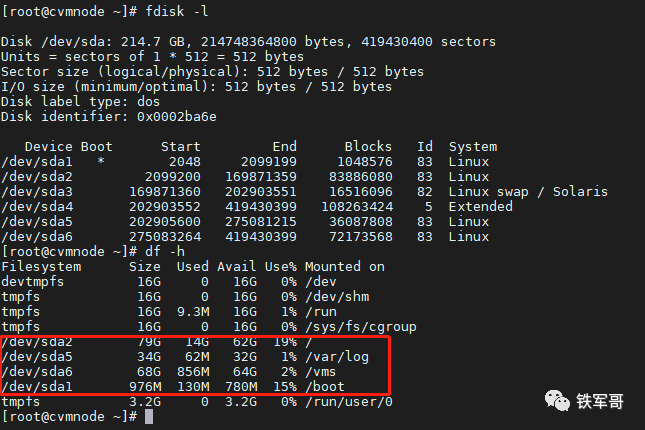Click the 'Start' column header in fdisk table
Viewport: 645px width, 430px height.
point(181,146)
